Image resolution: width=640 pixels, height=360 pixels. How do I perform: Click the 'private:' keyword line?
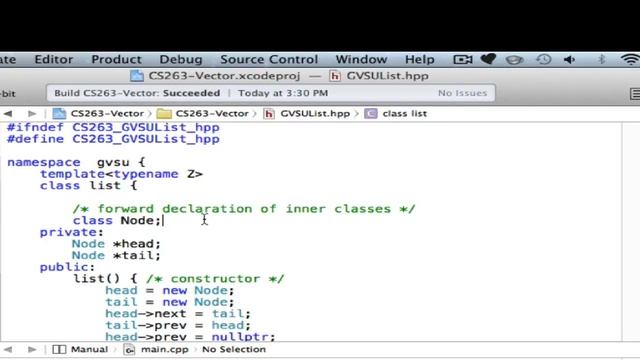(x=72, y=232)
